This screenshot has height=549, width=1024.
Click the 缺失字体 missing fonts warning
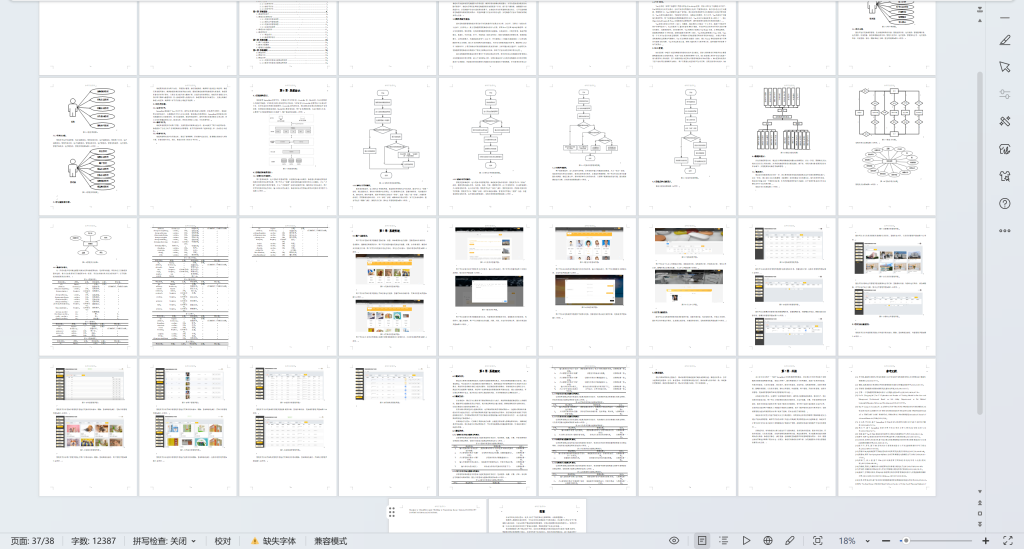[x=274, y=541]
